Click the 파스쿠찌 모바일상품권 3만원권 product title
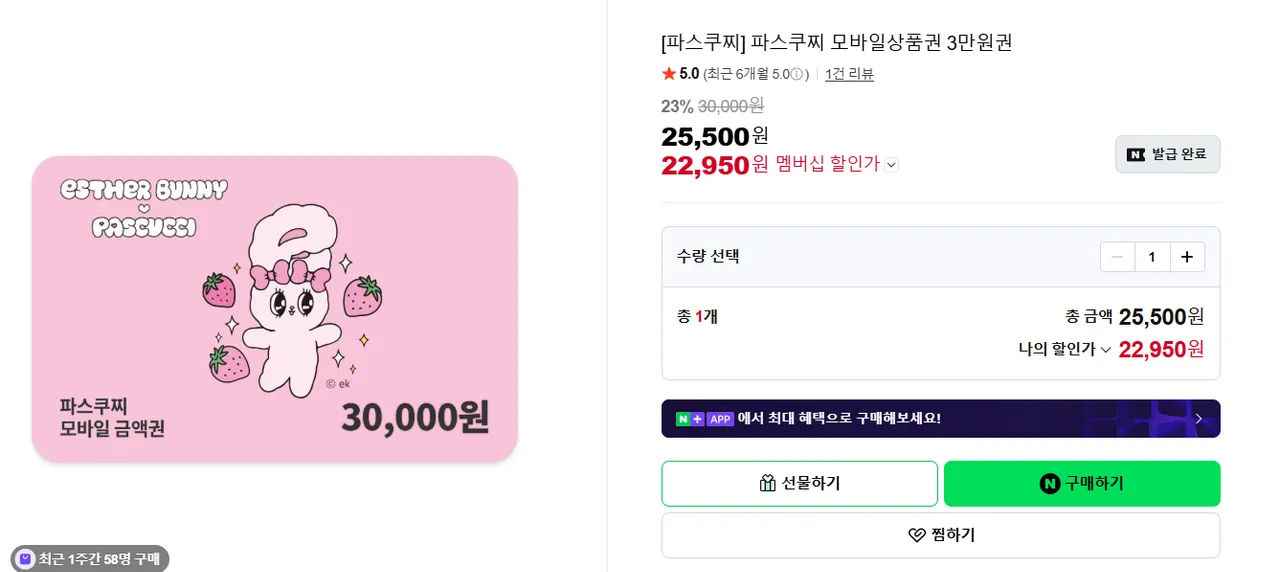Viewport: 1280px width, 572px height. [x=836, y=43]
